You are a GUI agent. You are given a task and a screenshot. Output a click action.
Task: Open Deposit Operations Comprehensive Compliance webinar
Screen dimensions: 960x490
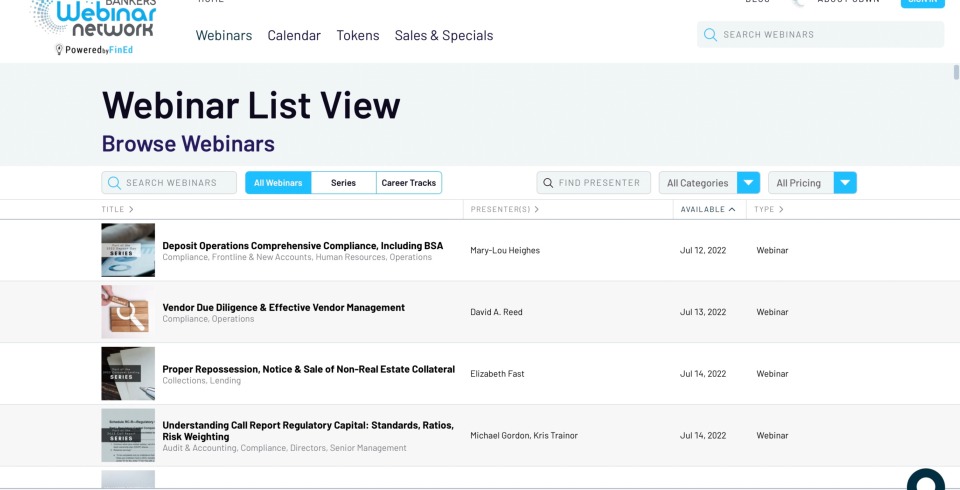[x=302, y=246]
